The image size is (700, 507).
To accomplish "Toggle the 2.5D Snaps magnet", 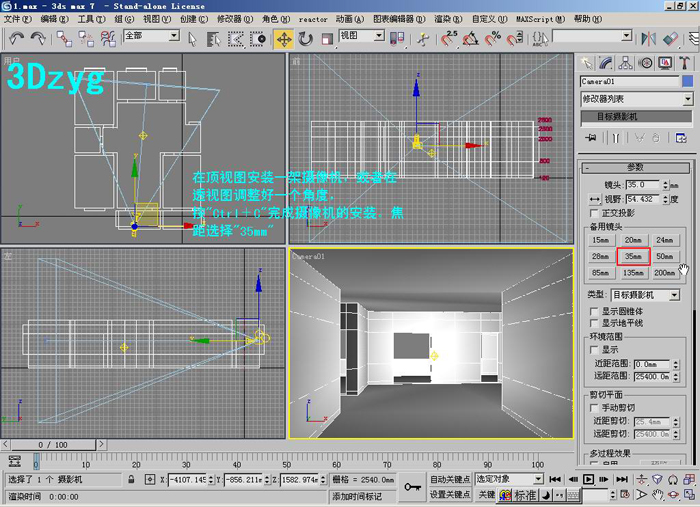I will click(449, 39).
